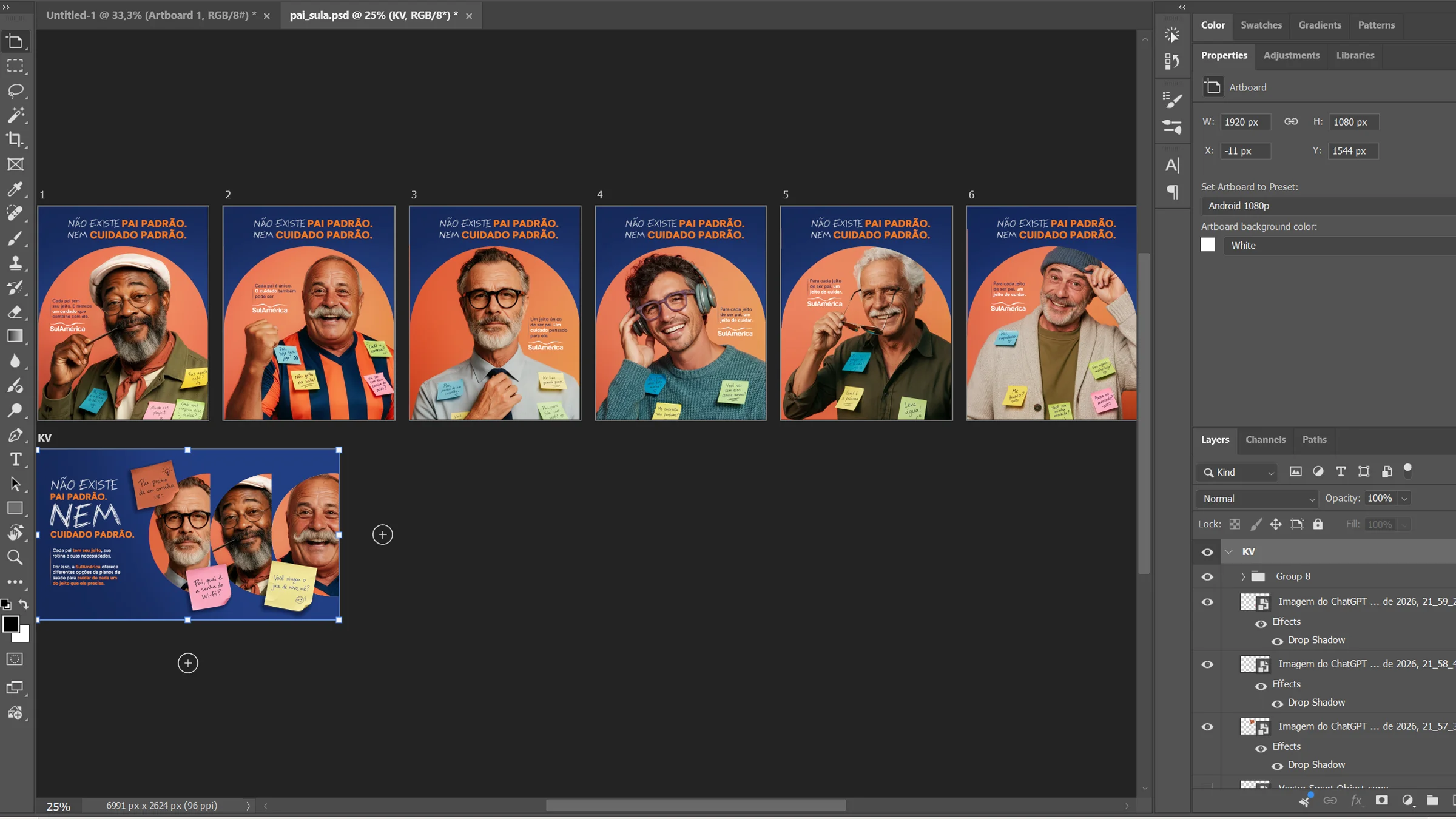Screen dimensions: 1456x819
Task: Hide the Imagem do ChatGPT 21_59 layer
Action: click(1207, 602)
